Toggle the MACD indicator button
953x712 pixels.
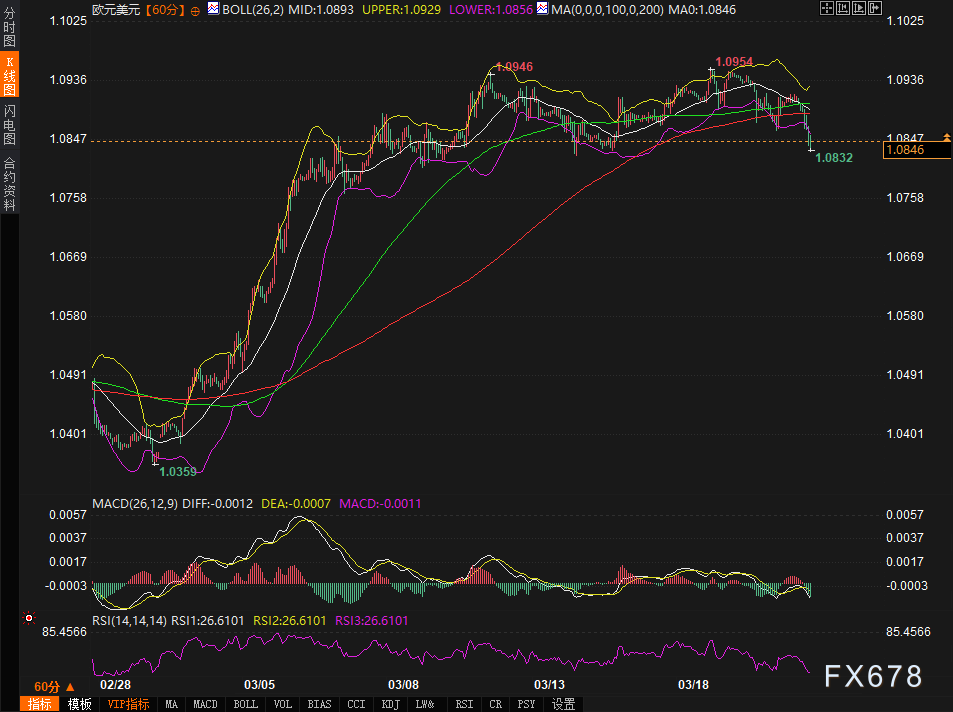[205, 704]
